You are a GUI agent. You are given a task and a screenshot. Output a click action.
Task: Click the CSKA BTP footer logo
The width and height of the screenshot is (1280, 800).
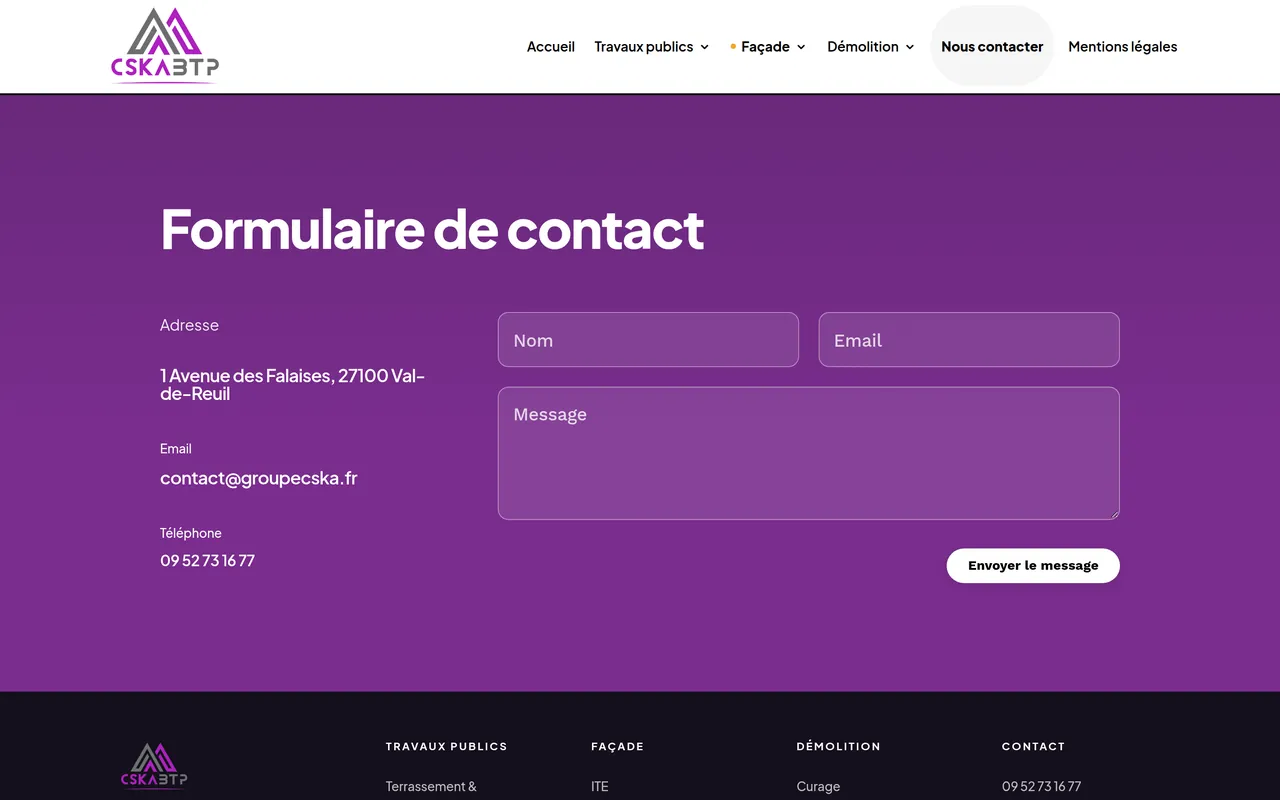[155, 766]
